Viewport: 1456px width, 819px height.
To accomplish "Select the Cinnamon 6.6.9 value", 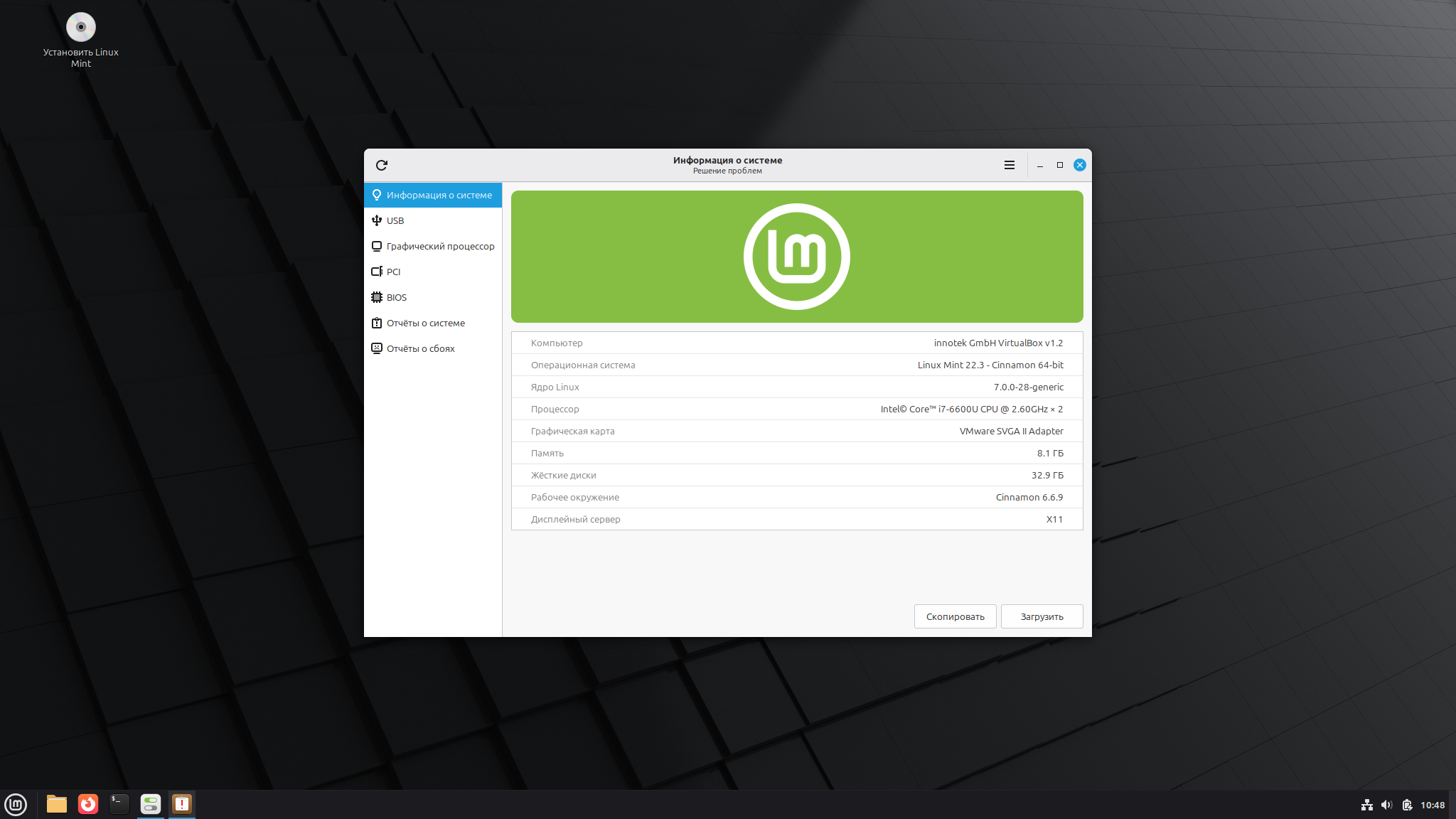I will pos(1029,497).
